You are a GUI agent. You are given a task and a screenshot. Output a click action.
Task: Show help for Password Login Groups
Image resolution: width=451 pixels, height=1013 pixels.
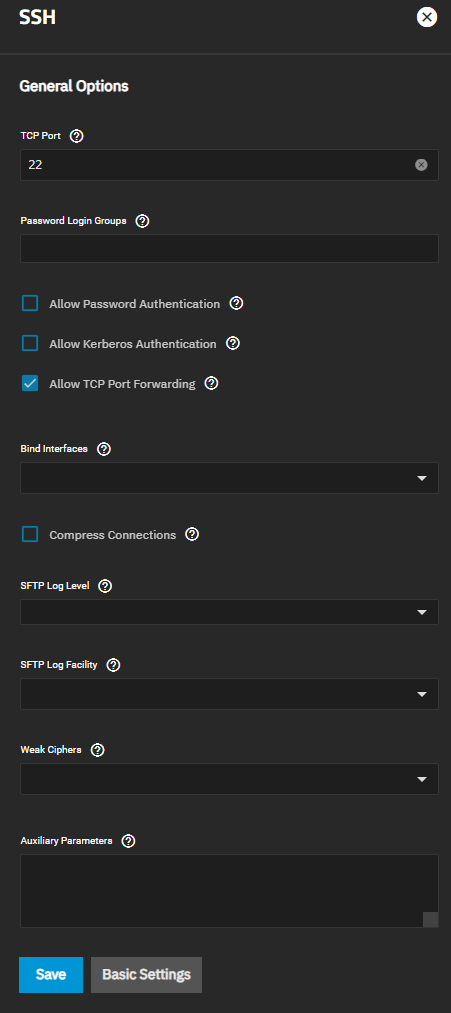click(x=143, y=221)
